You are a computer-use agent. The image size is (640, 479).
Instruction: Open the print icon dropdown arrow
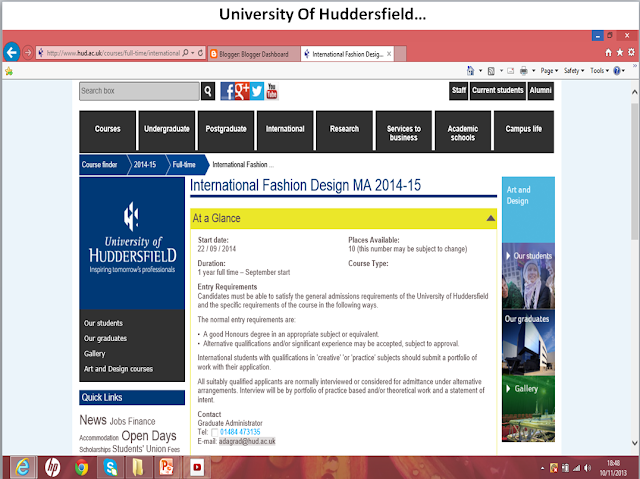click(x=533, y=71)
